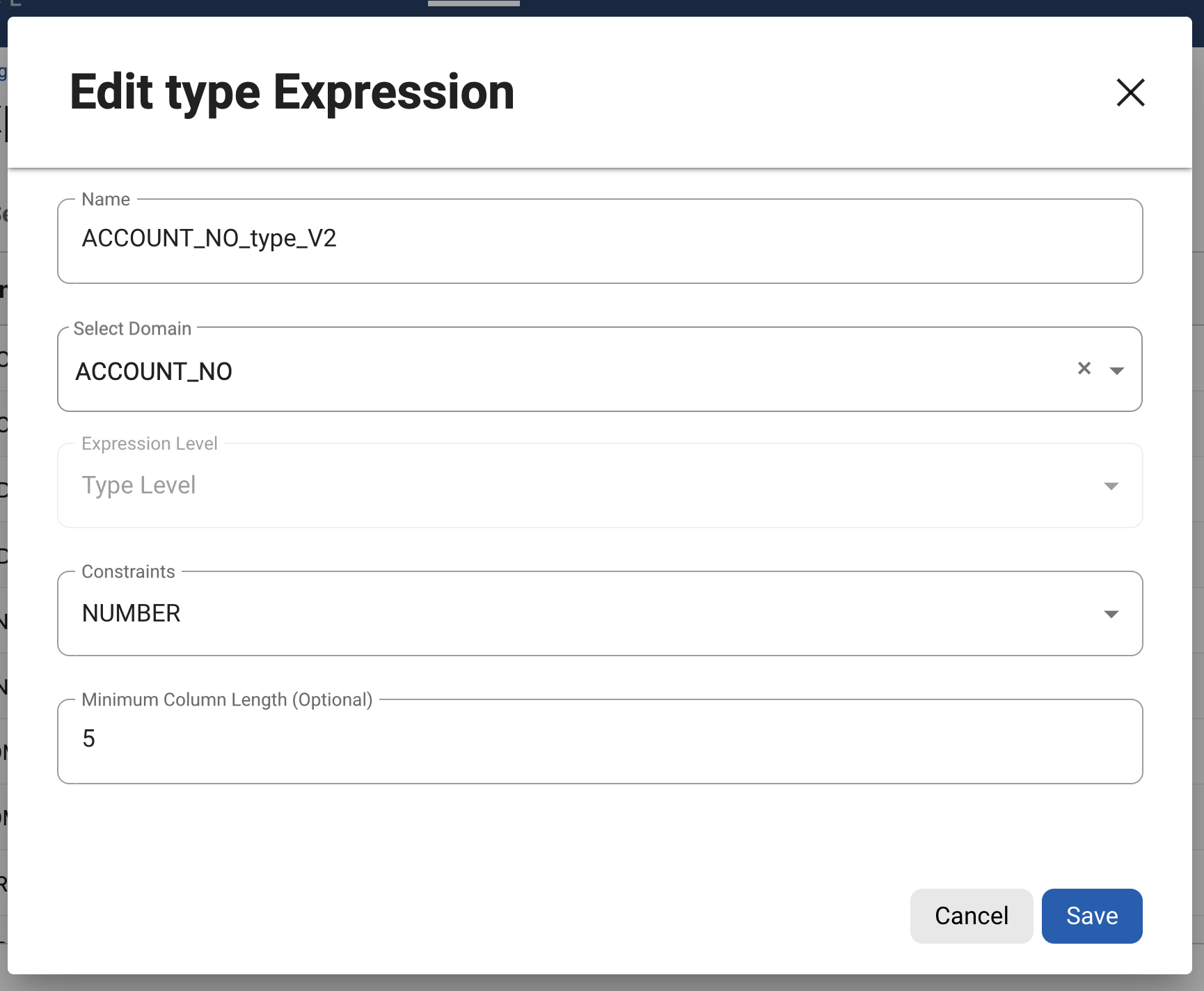Select the NUMBER value in Constraints
The image size is (1204, 991).
132,613
